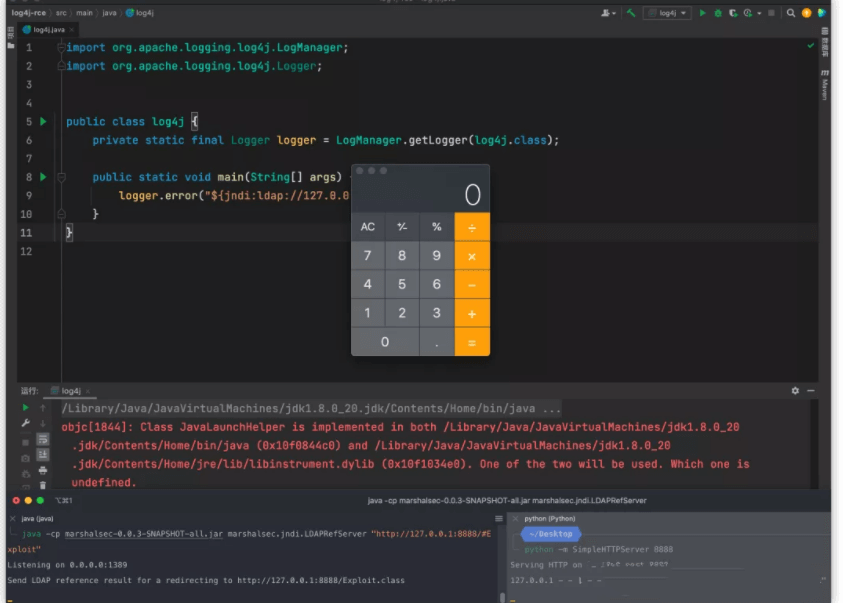This screenshot has width=843, height=603.
Task: Click the camera thread dump icon
Action: (25, 458)
